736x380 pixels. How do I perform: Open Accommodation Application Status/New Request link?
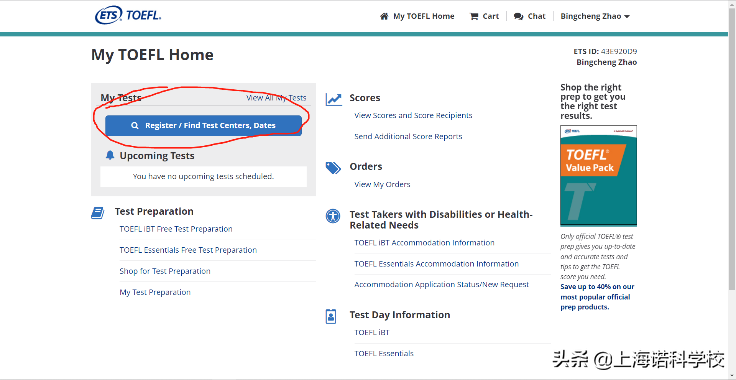click(442, 285)
